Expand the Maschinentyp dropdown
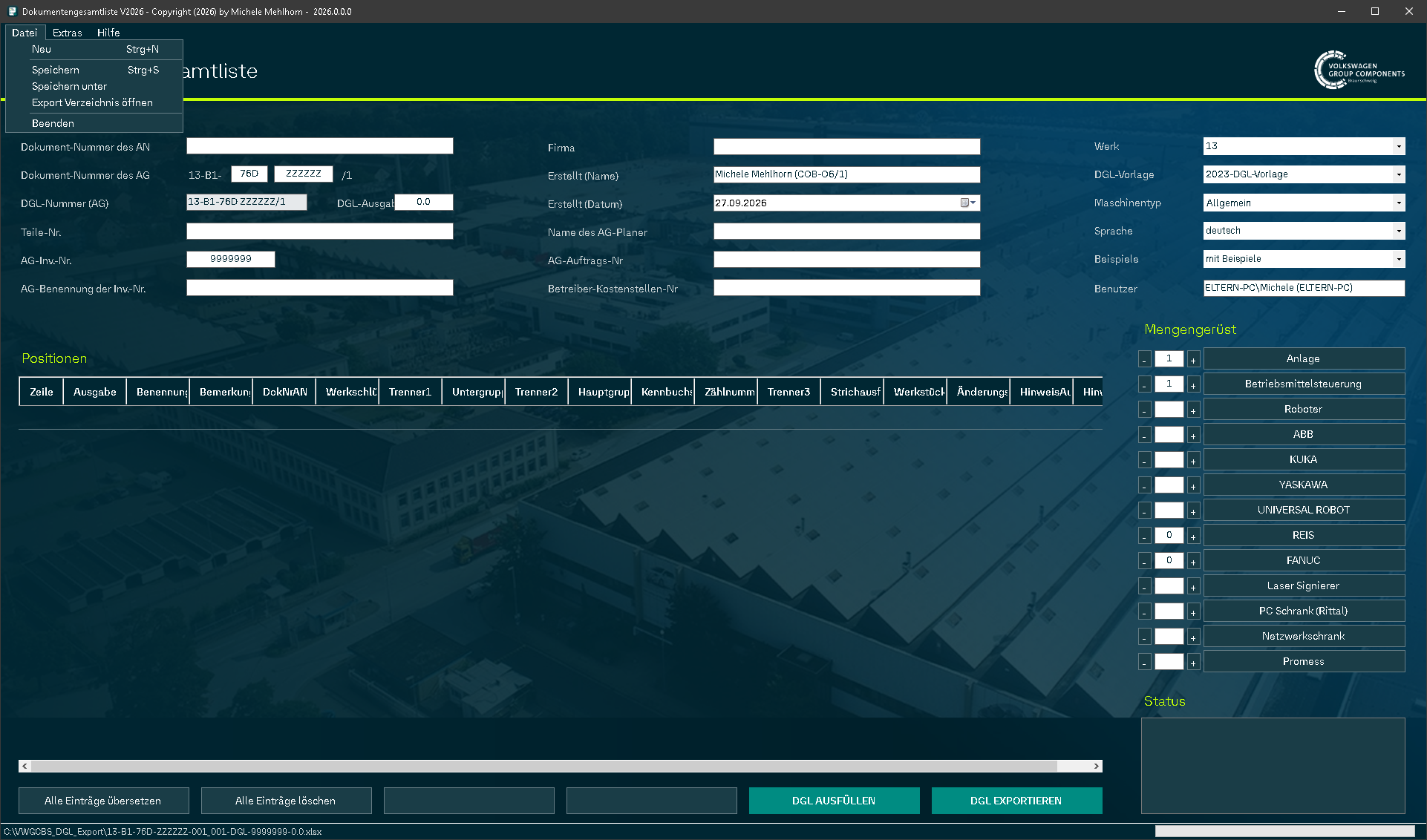Screen dimensions: 1427x840 (x=1399, y=203)
